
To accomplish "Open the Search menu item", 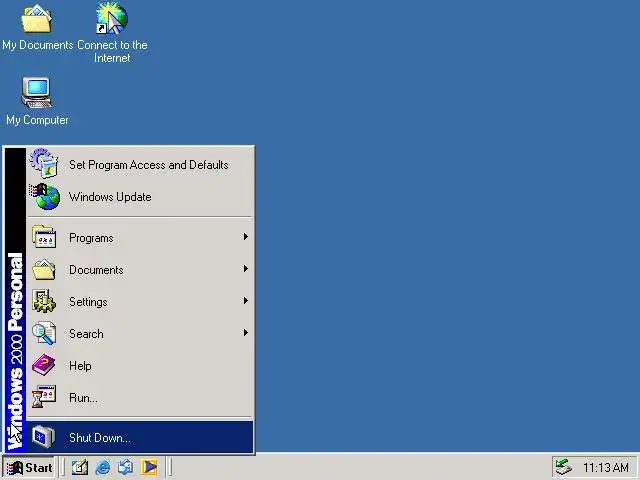I will pos(140,333).
